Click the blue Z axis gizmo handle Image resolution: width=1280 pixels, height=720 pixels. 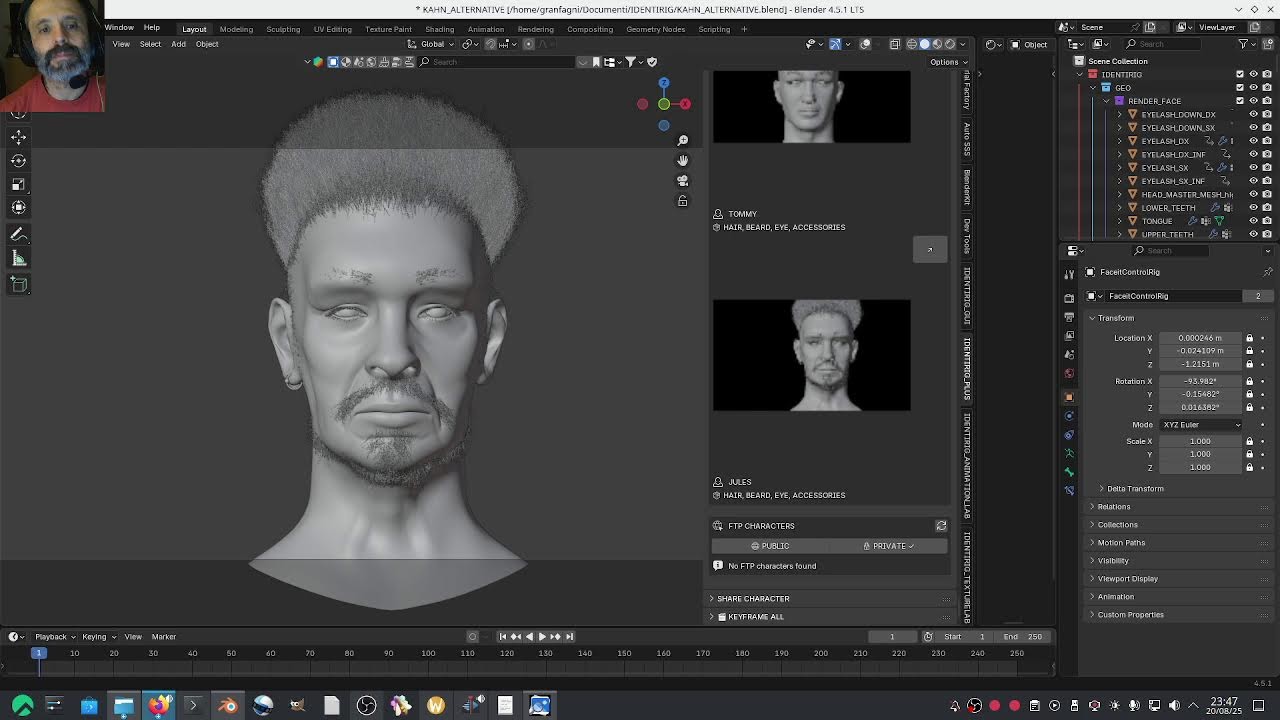click(664, 83)
